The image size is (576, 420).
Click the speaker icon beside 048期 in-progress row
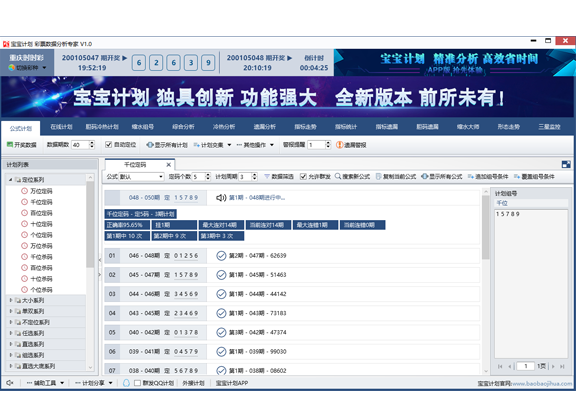coord(221,198)
